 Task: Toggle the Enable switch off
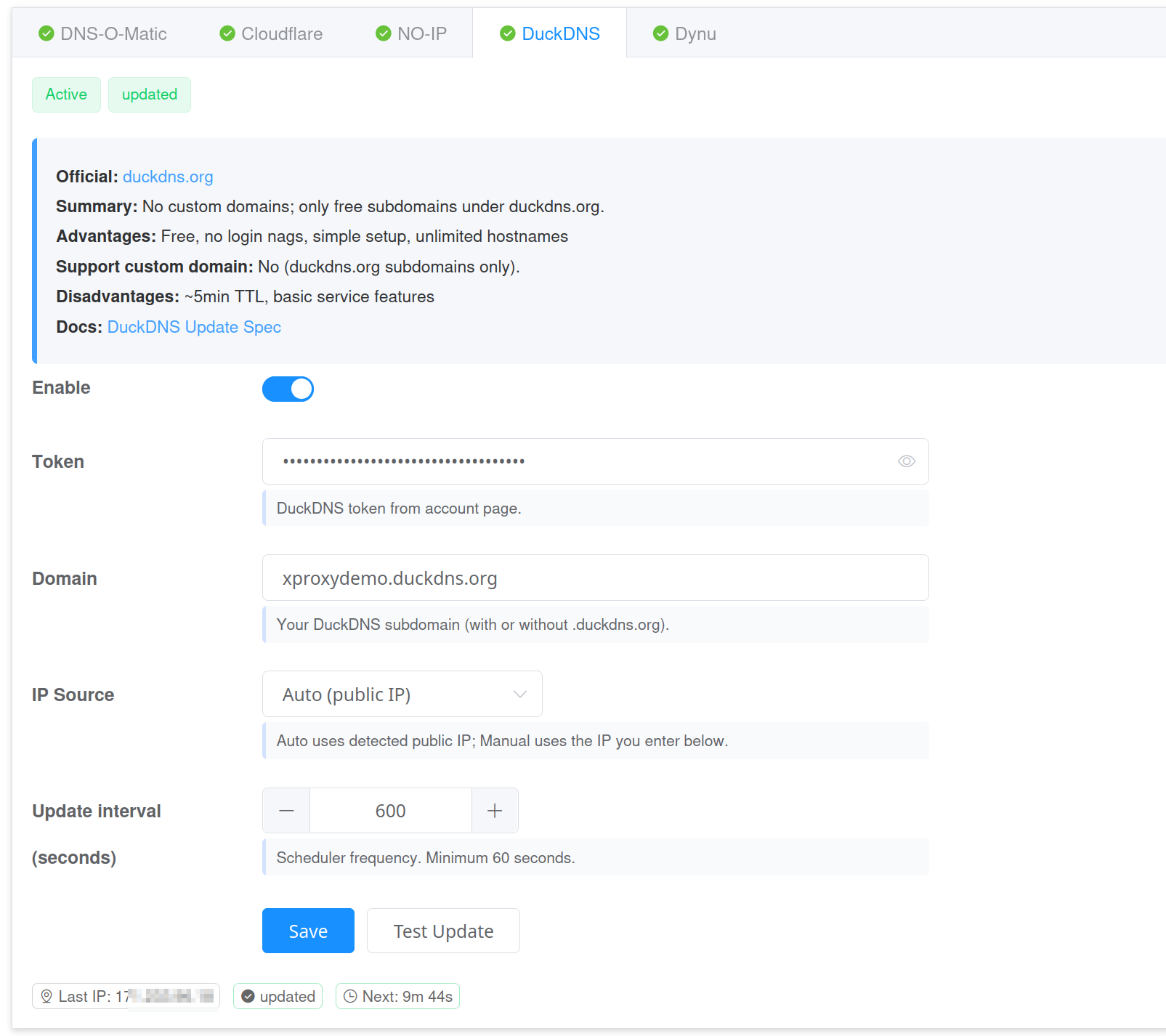pyautogui.click(x=288, y=389)
